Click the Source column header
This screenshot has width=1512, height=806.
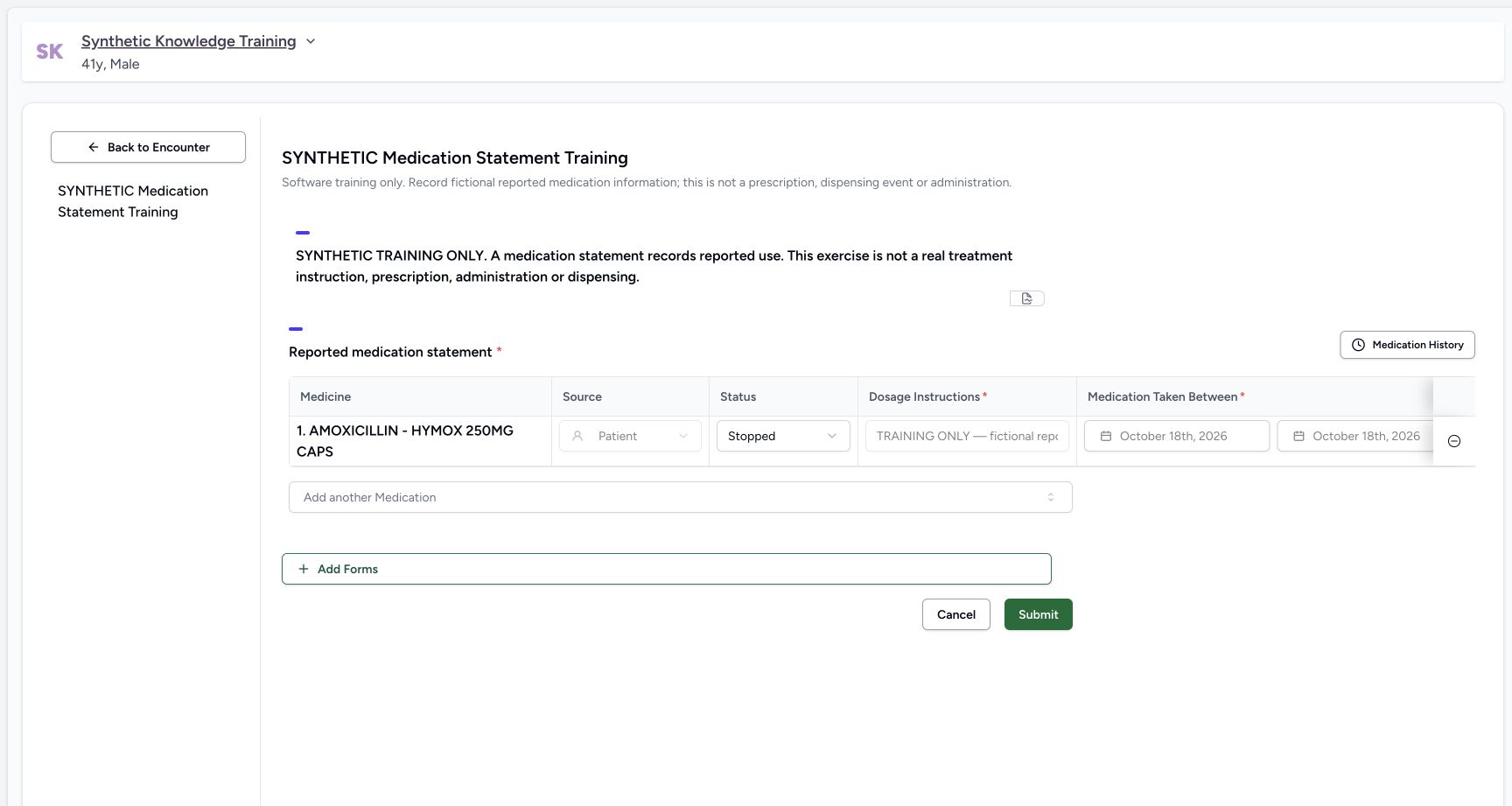[630, 396]
